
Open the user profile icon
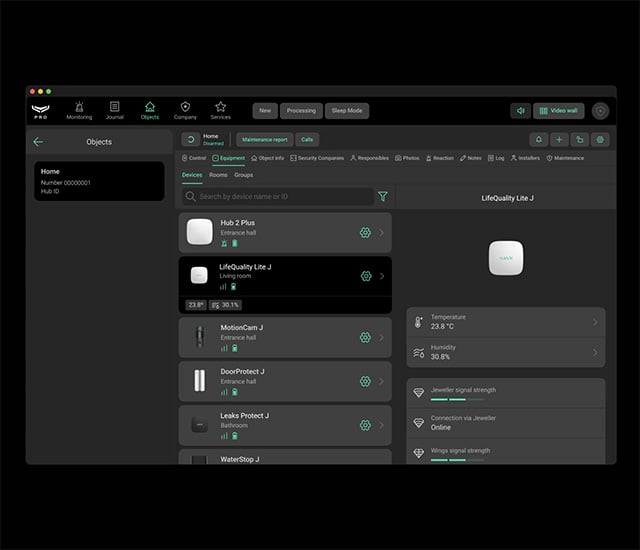[600, 111]
